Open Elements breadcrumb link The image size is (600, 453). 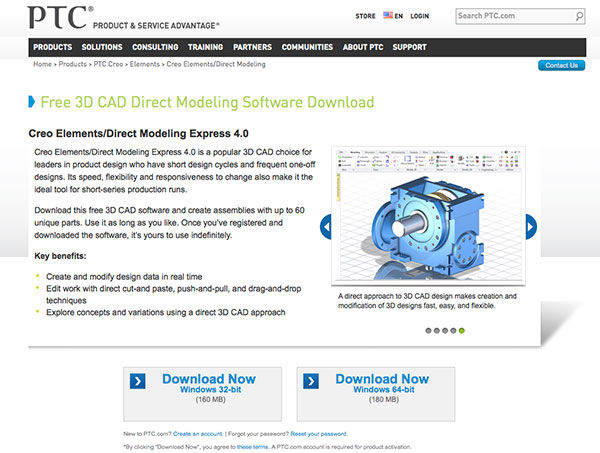145,64
